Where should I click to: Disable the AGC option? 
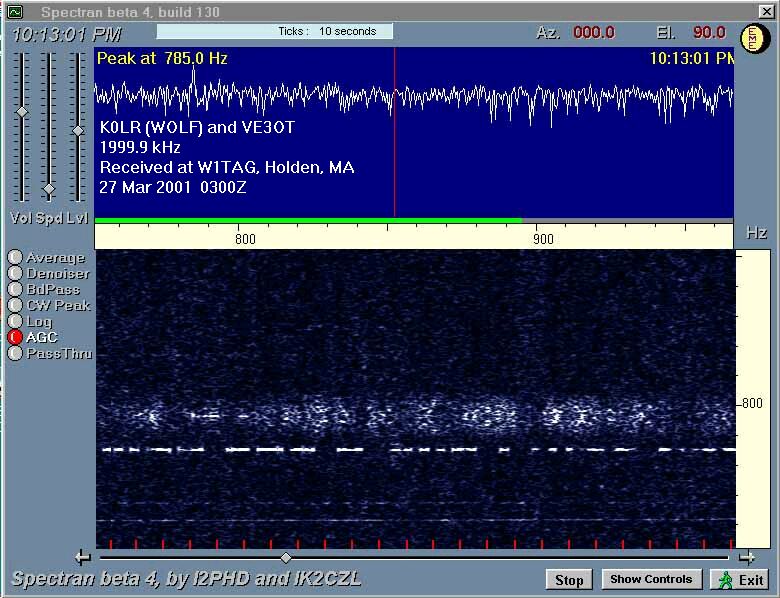click(15, 338)
